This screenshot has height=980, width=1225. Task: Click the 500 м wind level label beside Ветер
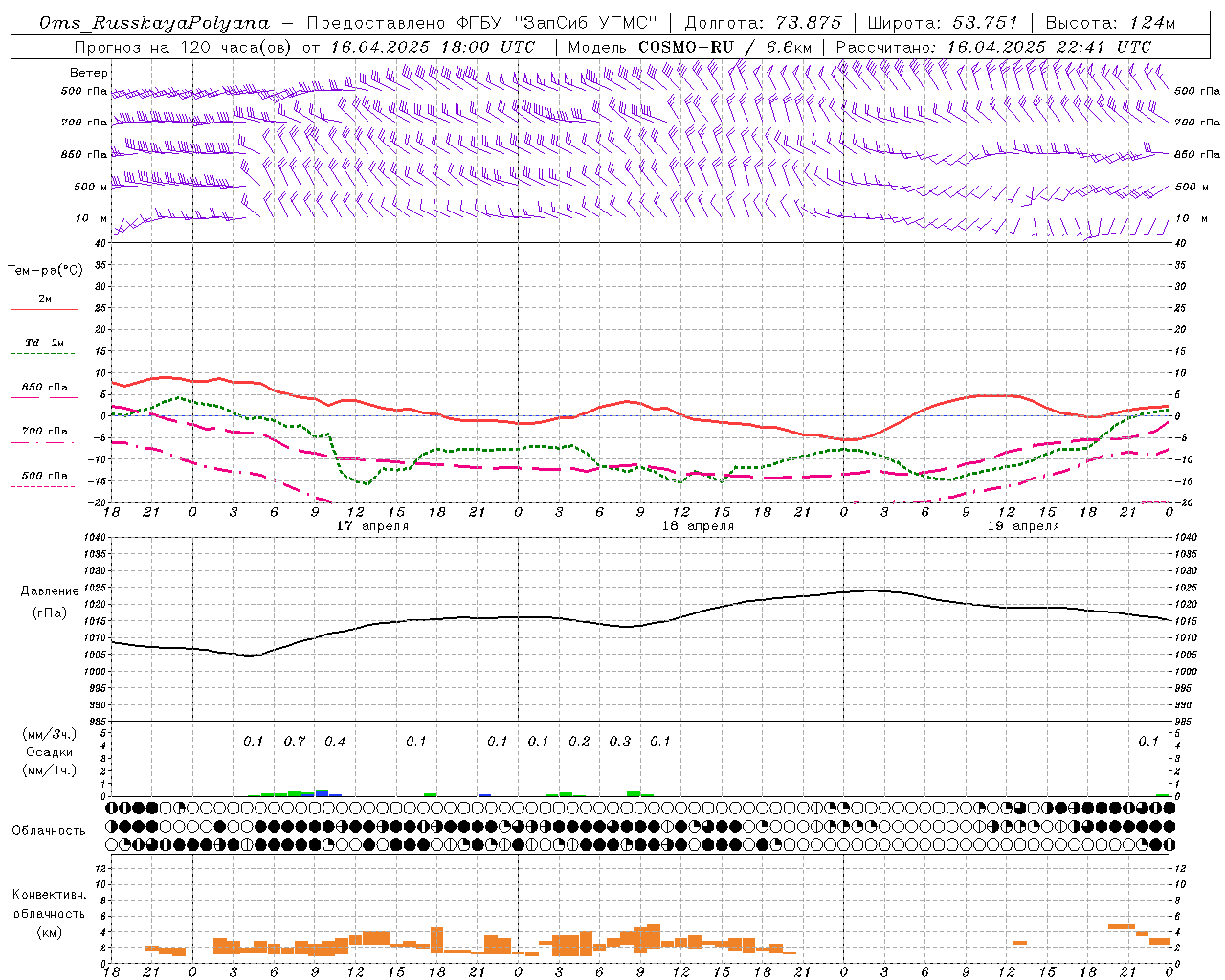pyautogui.click(x=92, y=187)
